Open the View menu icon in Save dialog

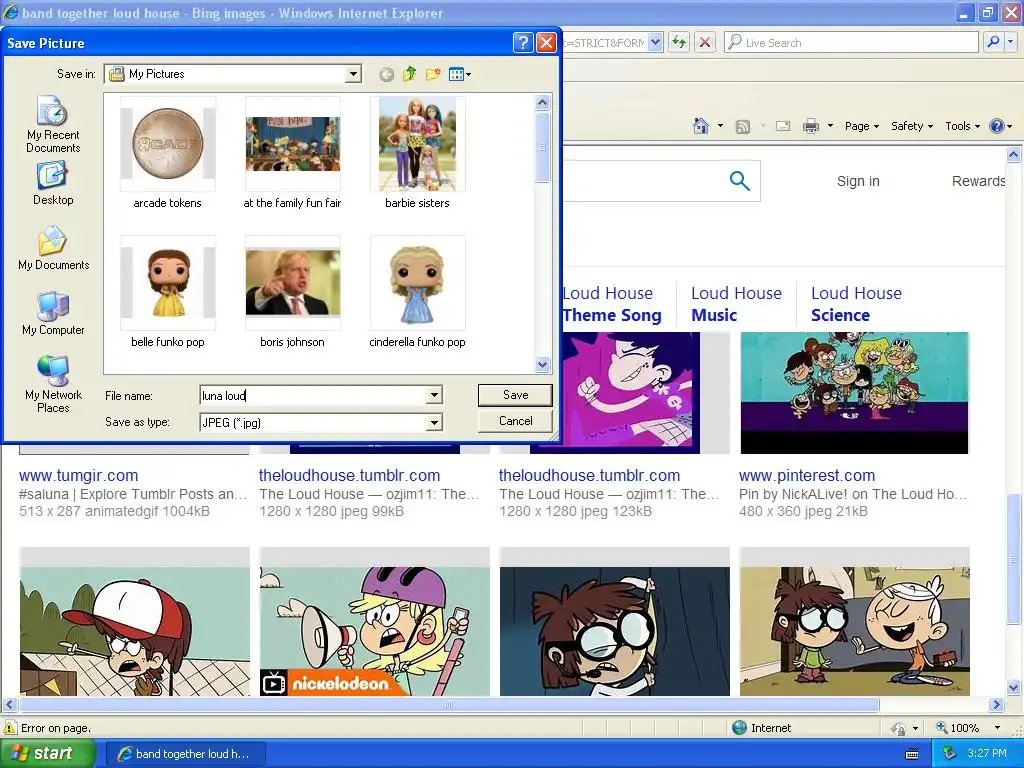(460, 74)
